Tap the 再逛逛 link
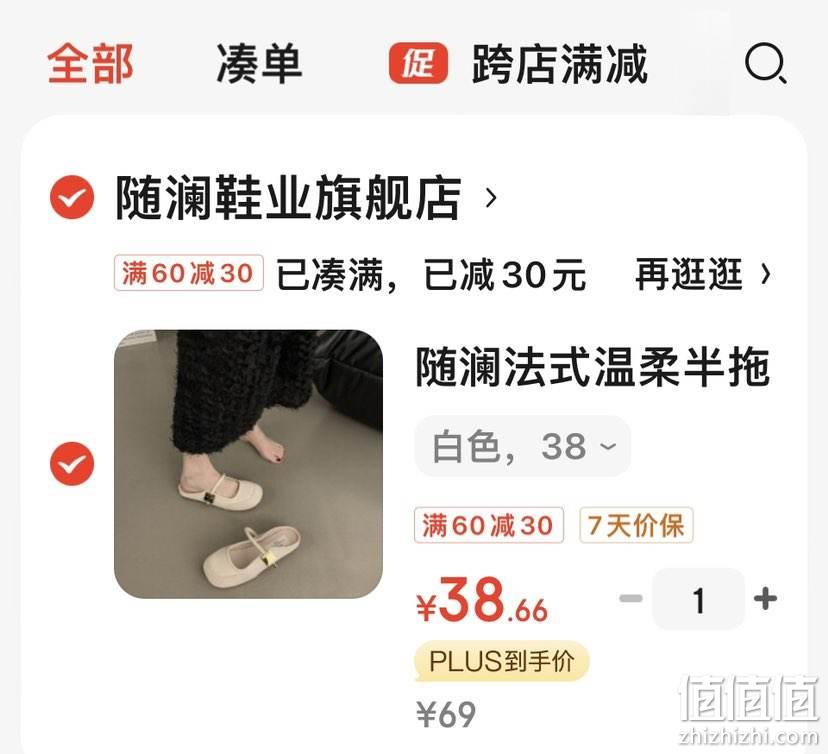 tap(688, 274)
